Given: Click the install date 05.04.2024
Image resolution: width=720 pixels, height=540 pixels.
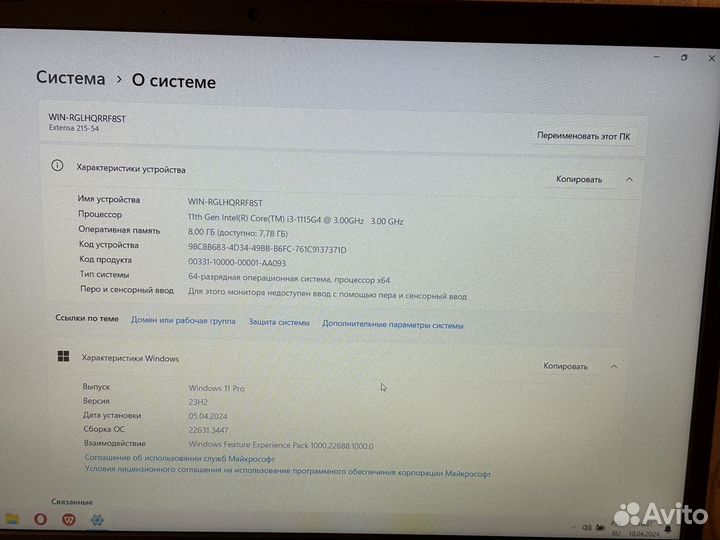Looking at the screenshot, I should [x=208, y=416].
